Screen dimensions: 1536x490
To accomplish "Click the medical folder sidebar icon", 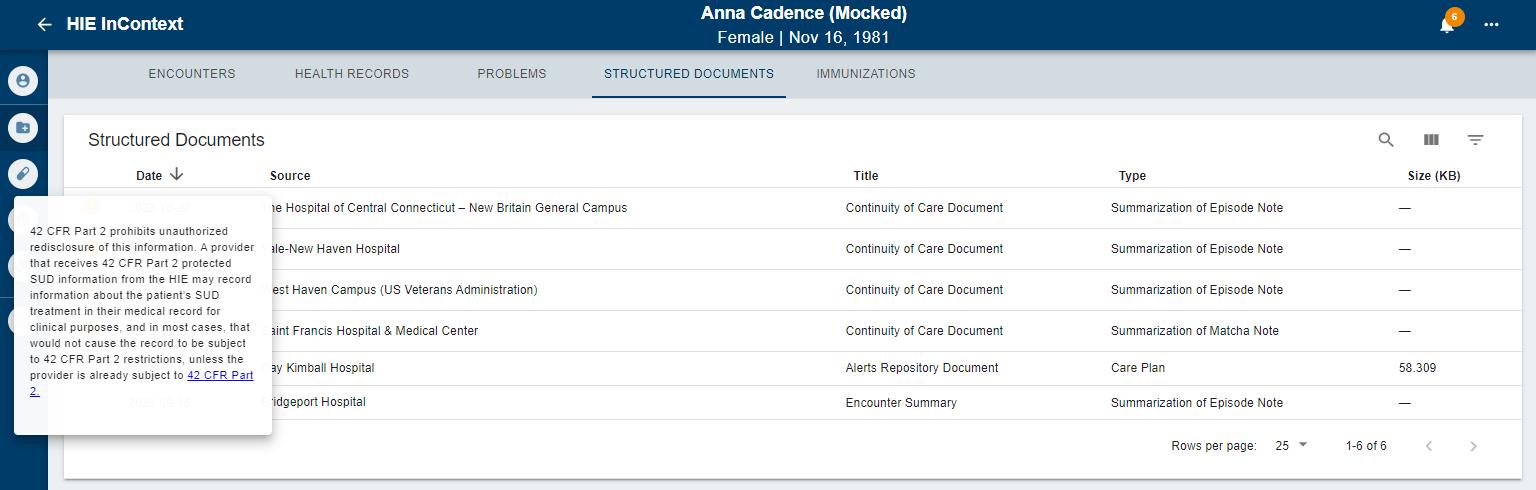I will (x=23, y=127).
